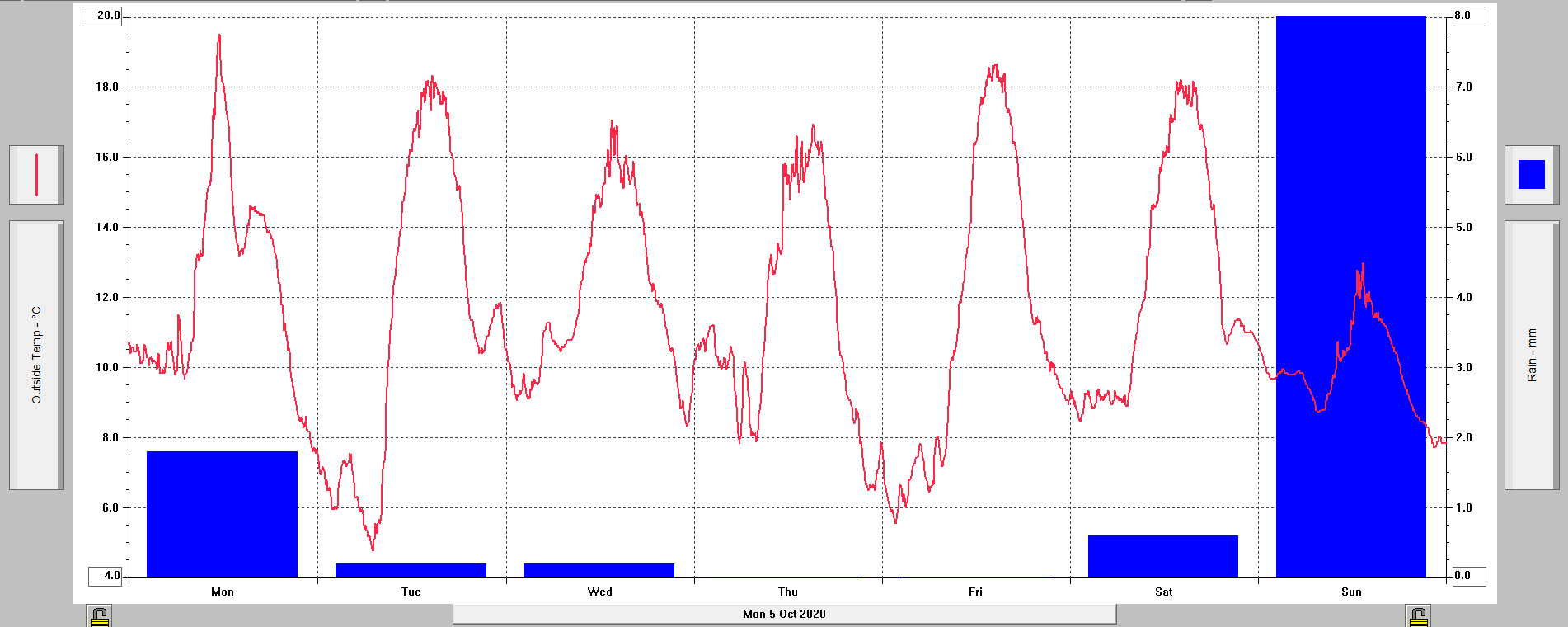The width and height of the screenshot is (1568, 627).
Task: Click the Wednesday rain bar
Action: coord(599,570)
